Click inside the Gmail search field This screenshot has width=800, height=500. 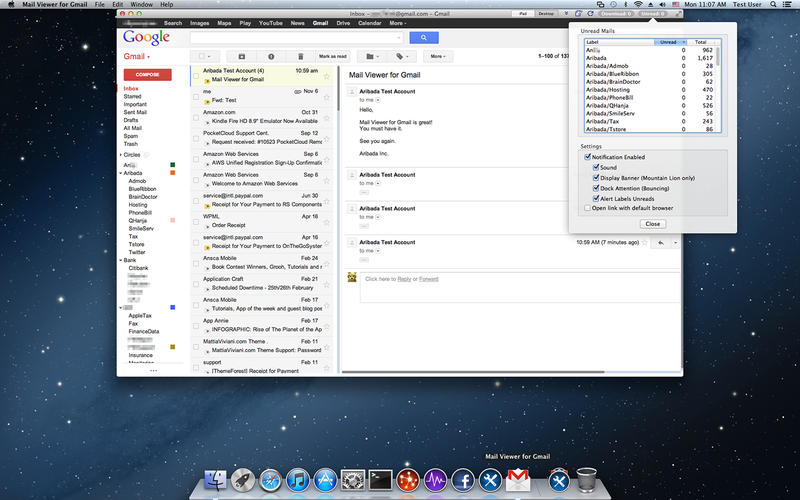(x=296, y=38)
